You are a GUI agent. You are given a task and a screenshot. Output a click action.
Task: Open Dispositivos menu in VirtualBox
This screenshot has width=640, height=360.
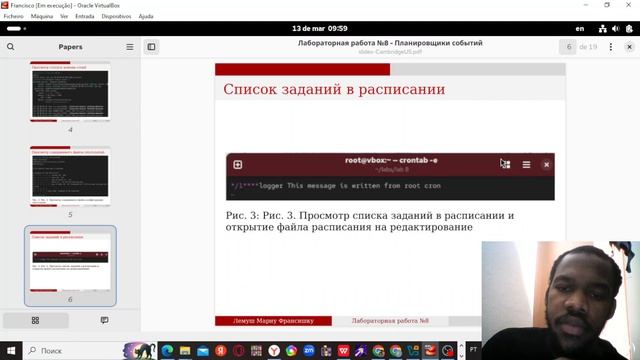coord(116,16)
